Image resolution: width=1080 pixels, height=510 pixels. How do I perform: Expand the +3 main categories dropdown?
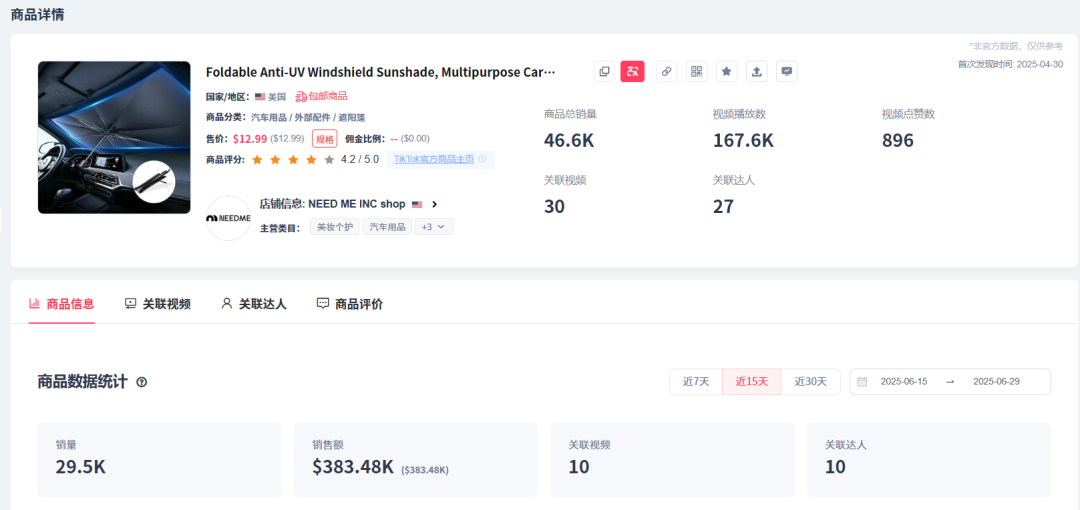(434, 227)
